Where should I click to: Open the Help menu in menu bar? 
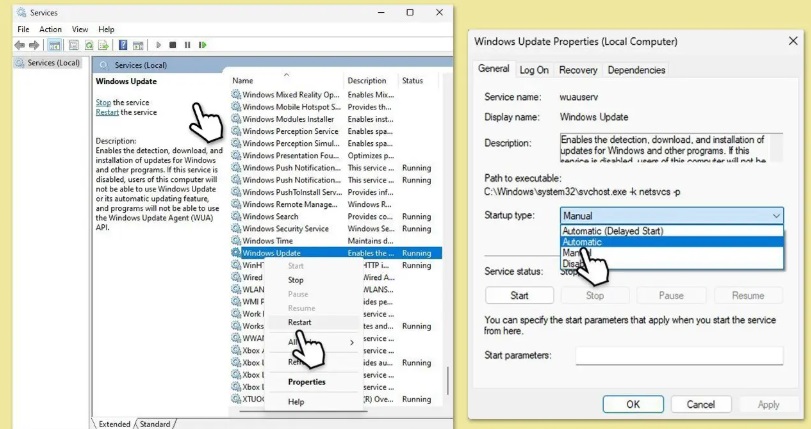(x=106, y=29)
